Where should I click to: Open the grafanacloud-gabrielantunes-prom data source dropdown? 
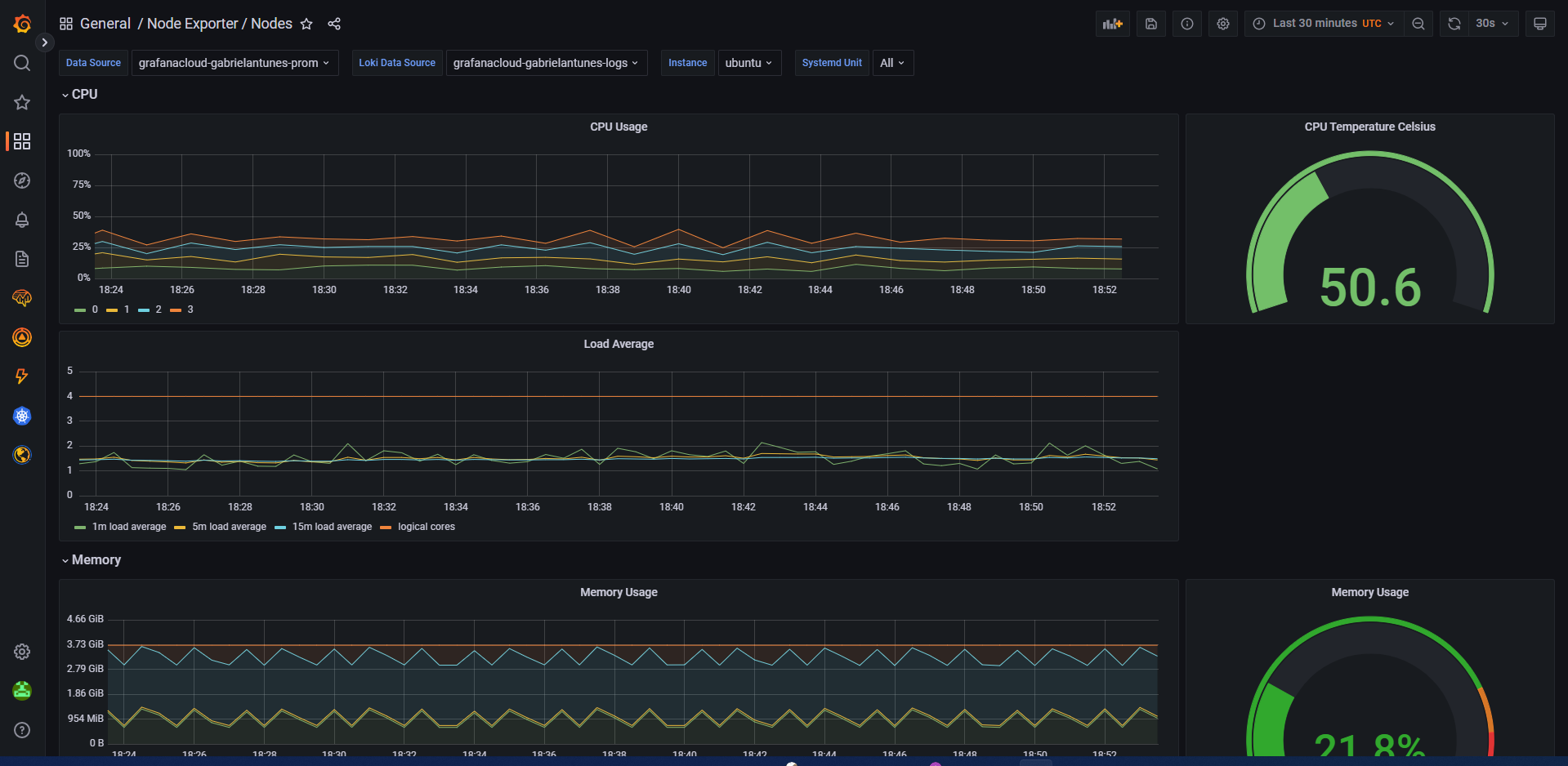tap(235, 63)
